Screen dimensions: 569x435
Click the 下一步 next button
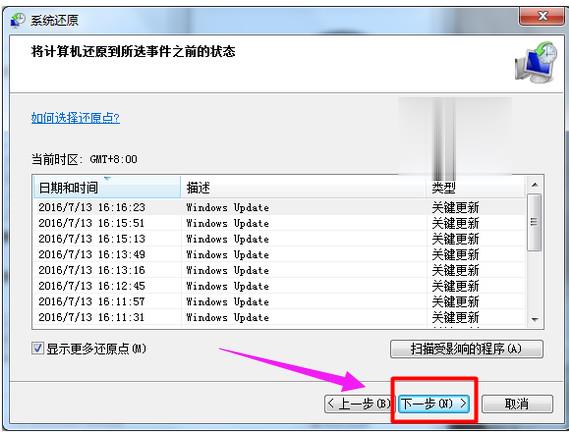click(434, 403)
